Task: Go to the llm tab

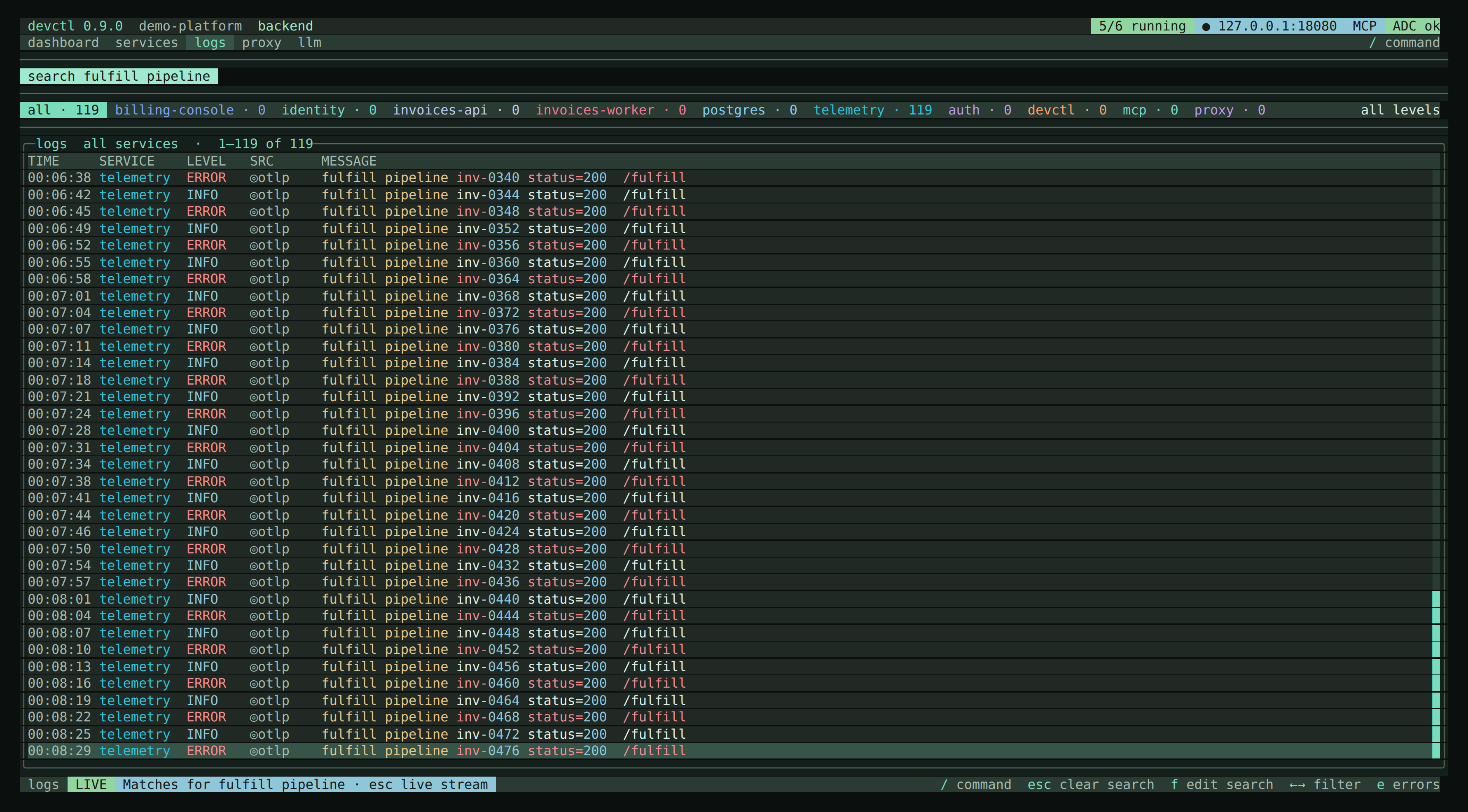Action: click(x=309, y=43)
